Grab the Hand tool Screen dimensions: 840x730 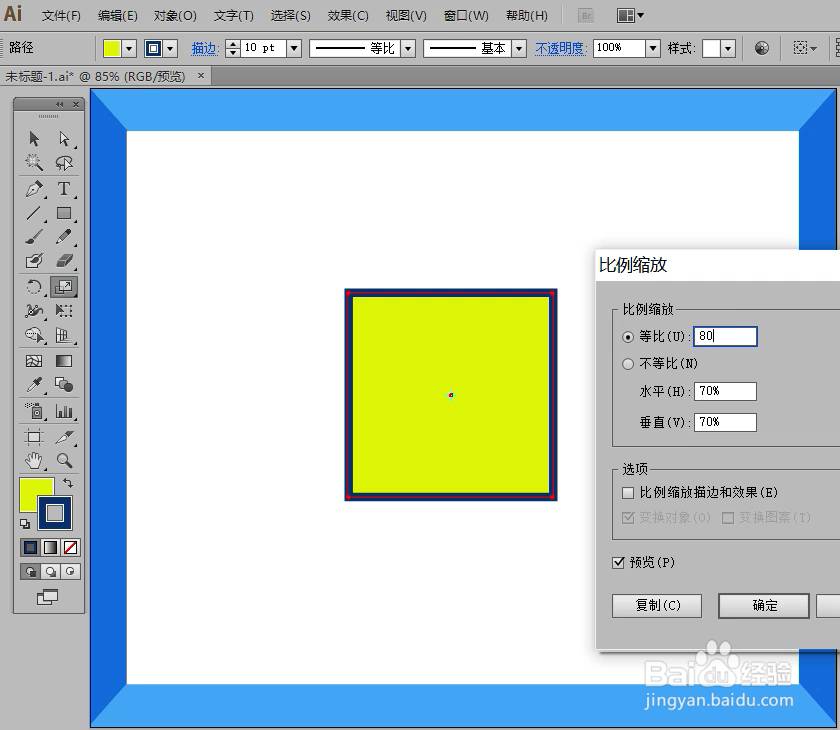coord(34,460)
